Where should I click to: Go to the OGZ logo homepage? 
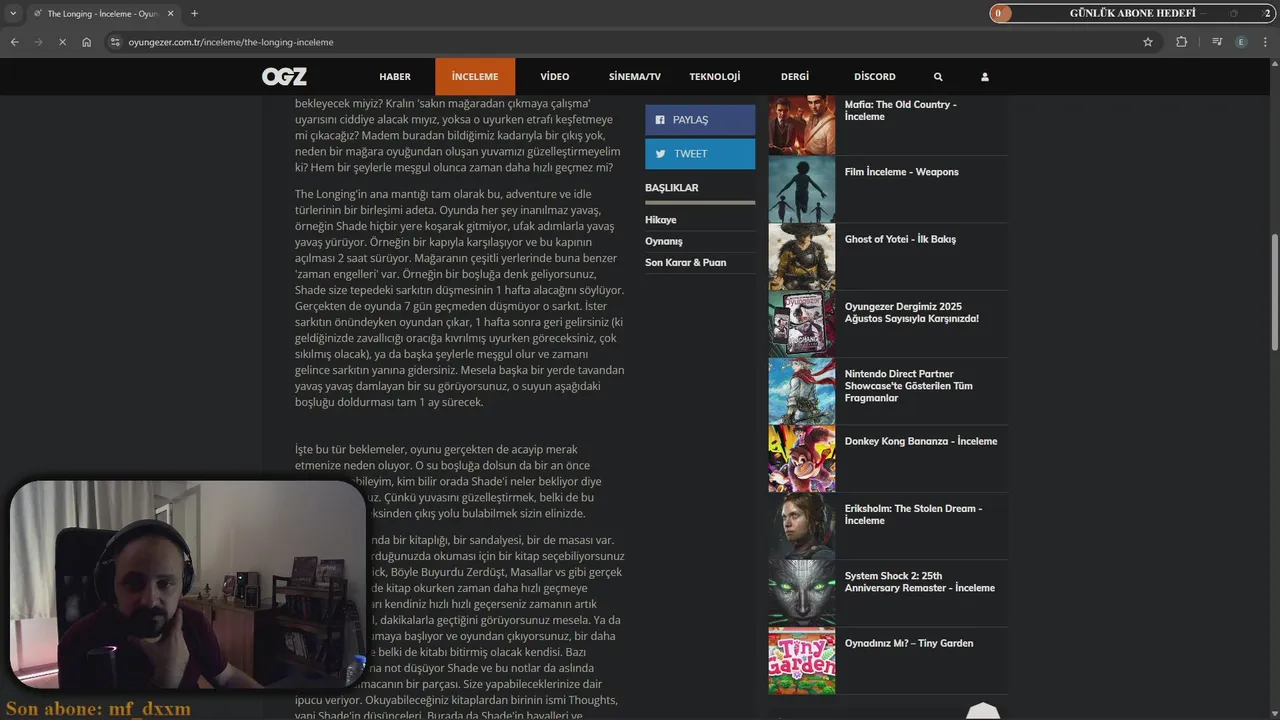[x=284, y=76]
